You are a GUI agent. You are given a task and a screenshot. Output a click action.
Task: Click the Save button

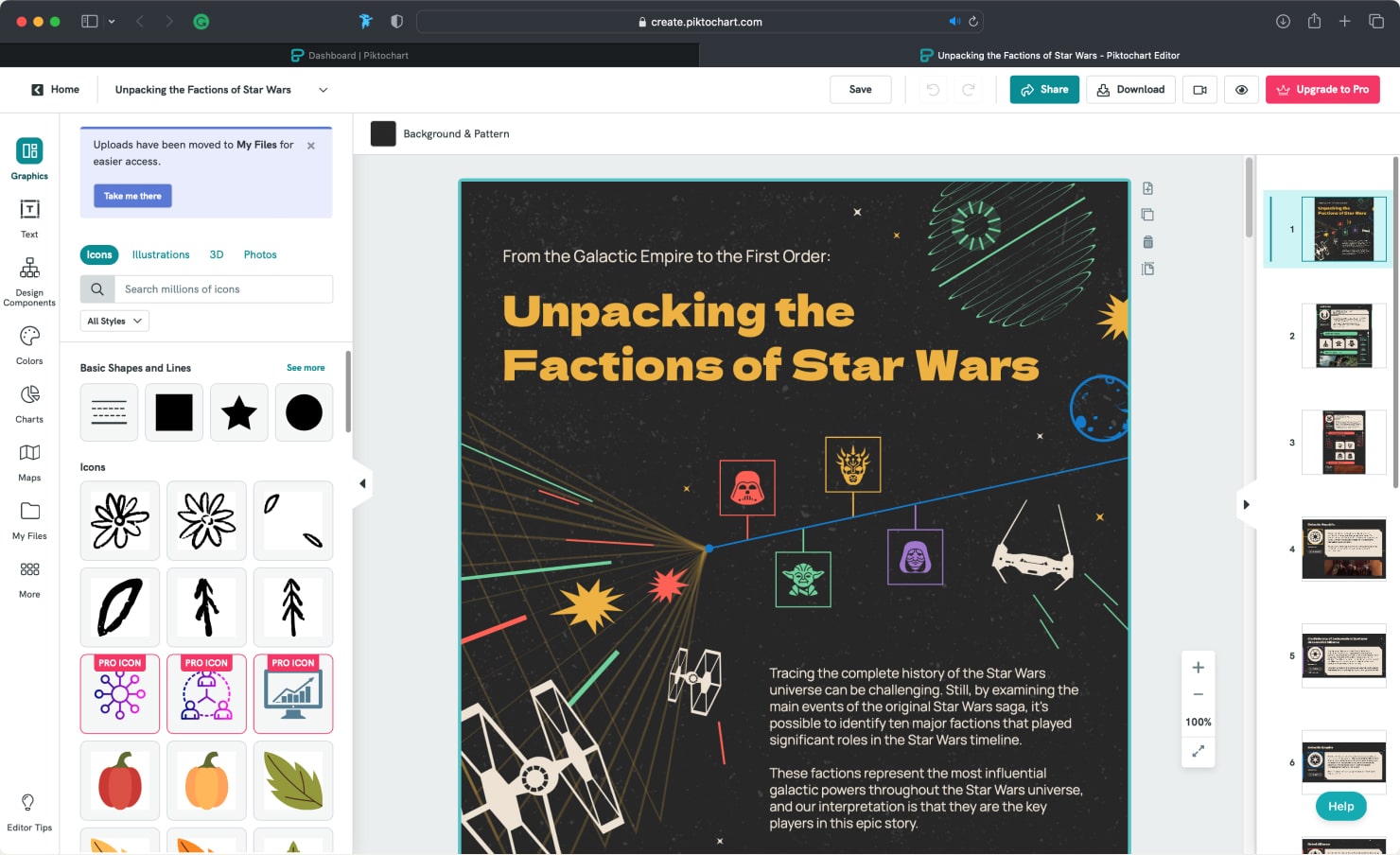pyautogui.click(x=860, y=90)
